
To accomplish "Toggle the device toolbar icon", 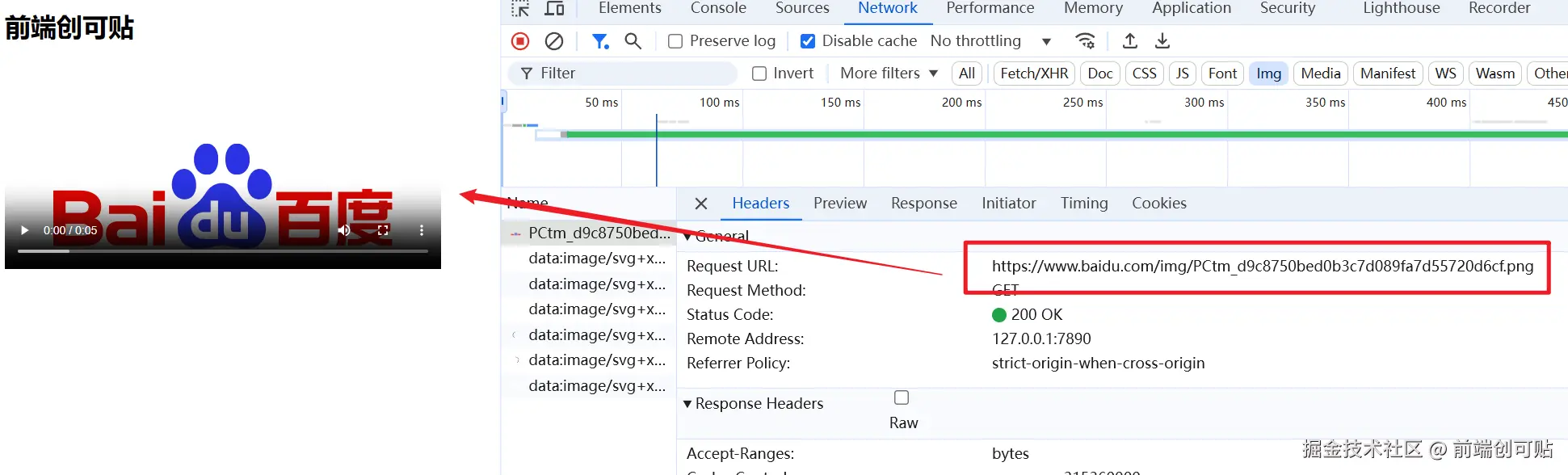I will click(554, 8).
